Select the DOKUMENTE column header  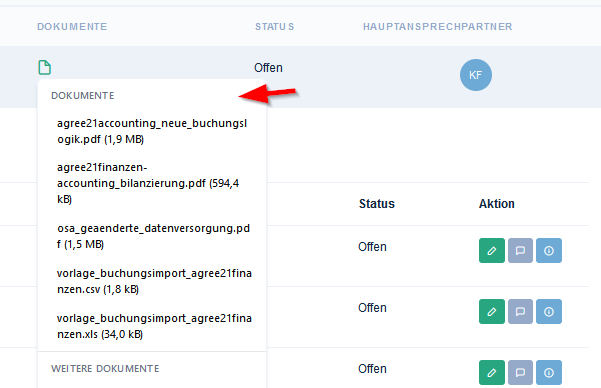[x=72, y=26]
